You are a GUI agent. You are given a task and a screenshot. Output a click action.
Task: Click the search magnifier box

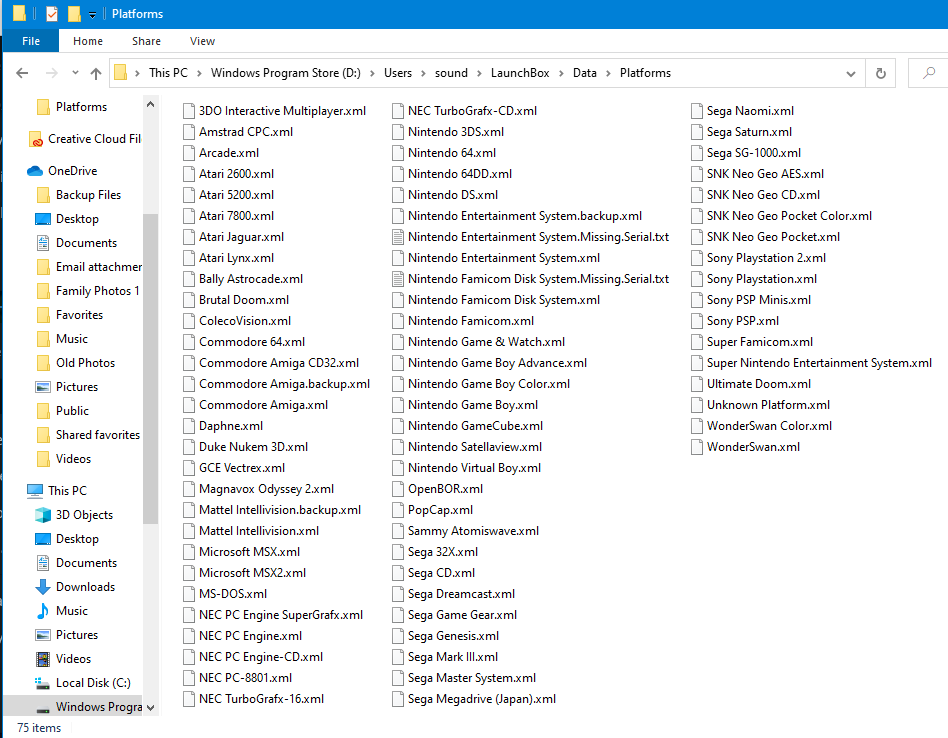928,73
